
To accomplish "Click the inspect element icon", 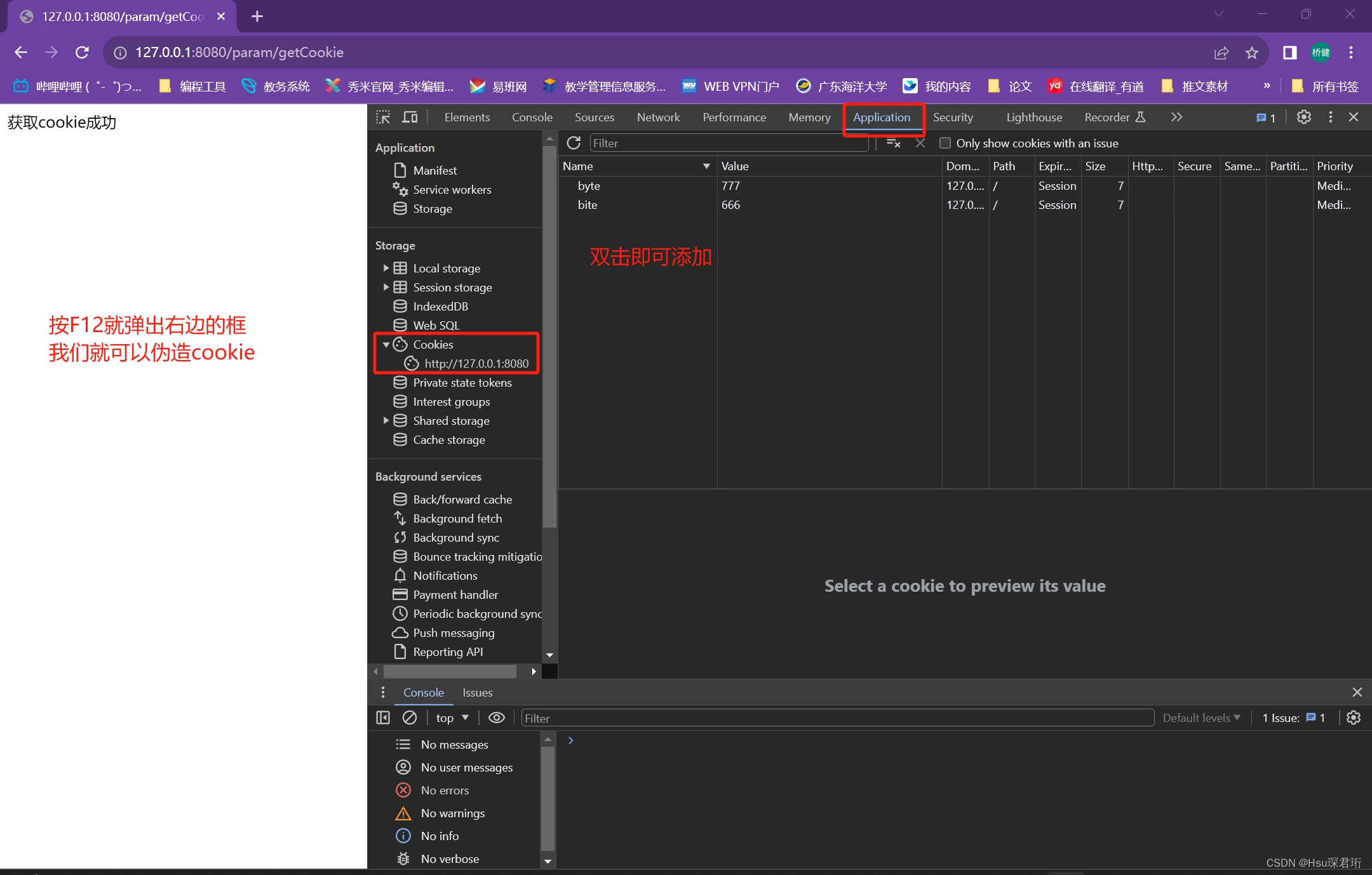I will click(x=385, y=117).
